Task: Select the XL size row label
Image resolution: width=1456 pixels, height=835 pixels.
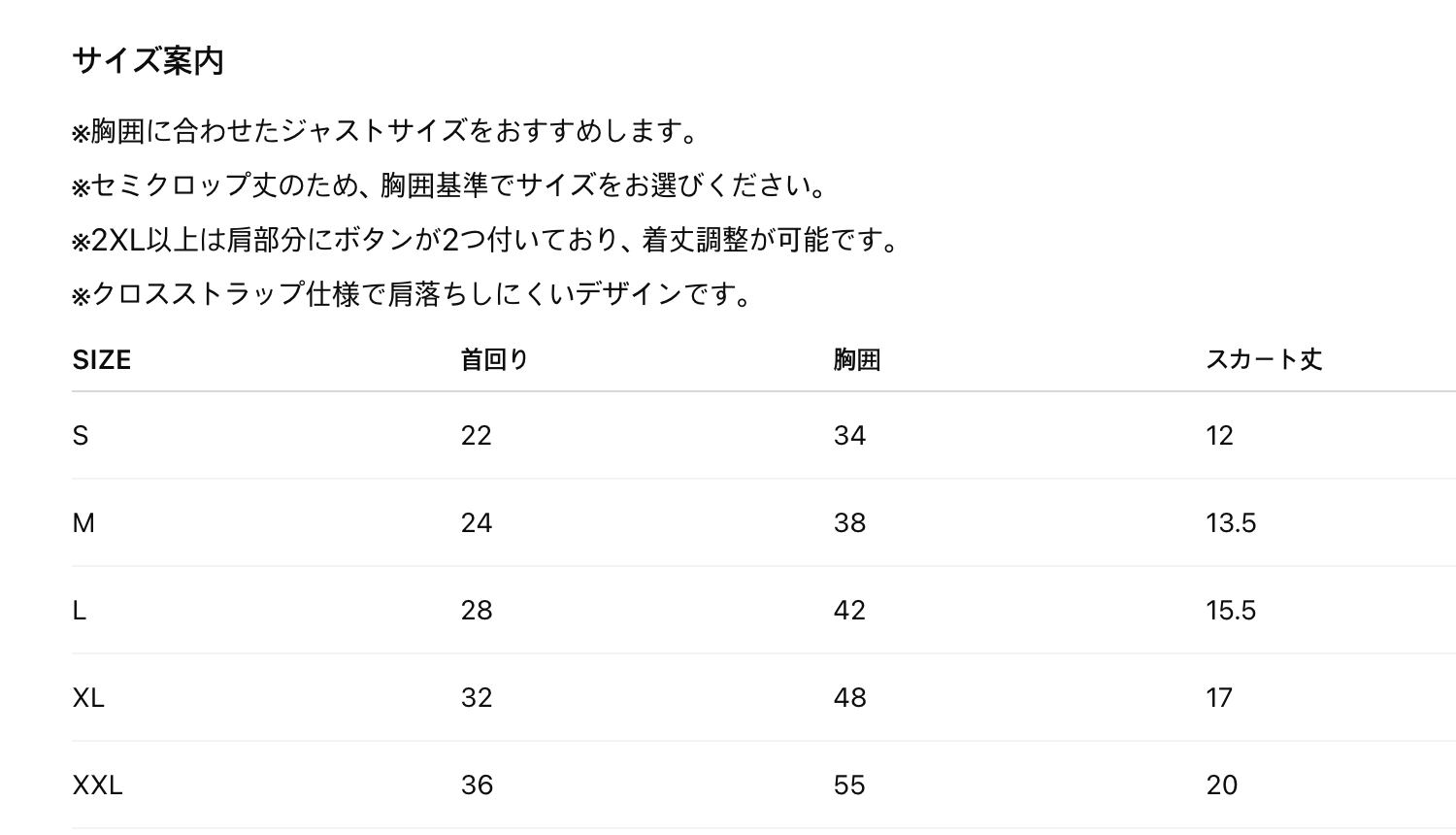Action: (88, 698)
